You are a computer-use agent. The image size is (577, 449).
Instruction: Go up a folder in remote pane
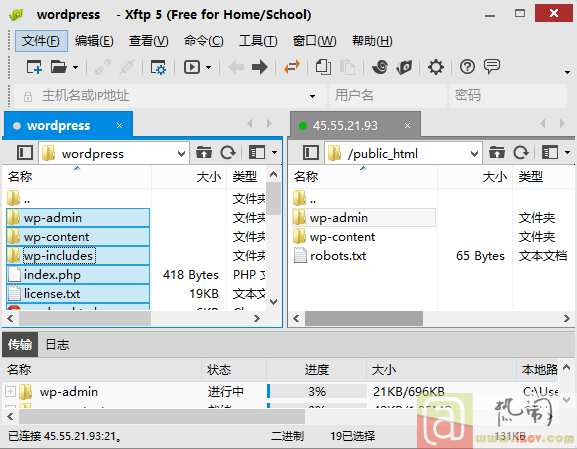[497, 152]
